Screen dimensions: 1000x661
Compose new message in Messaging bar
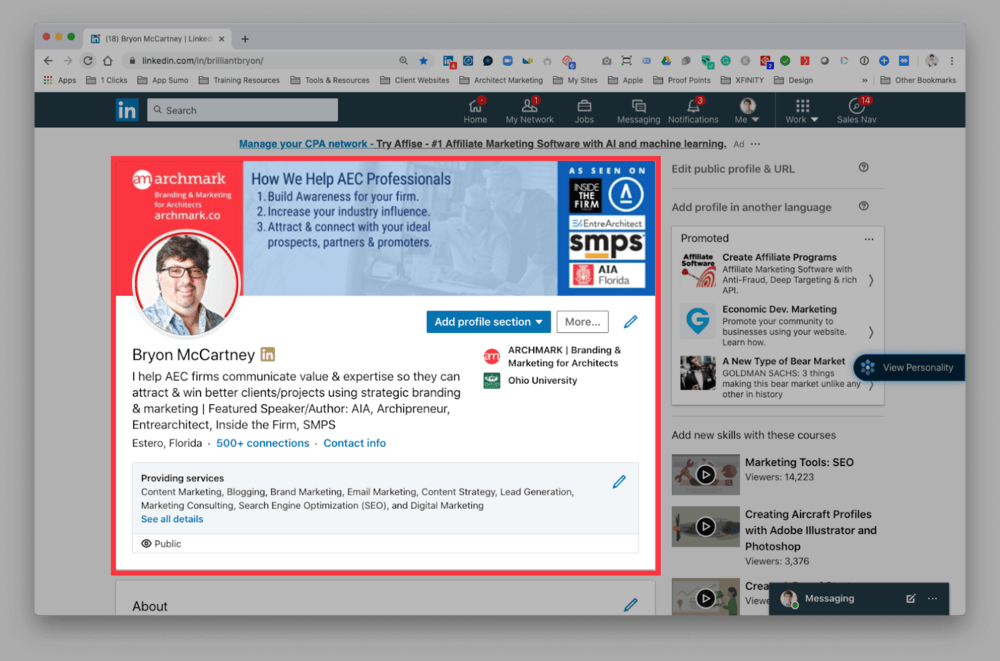[x=910, y=598]
